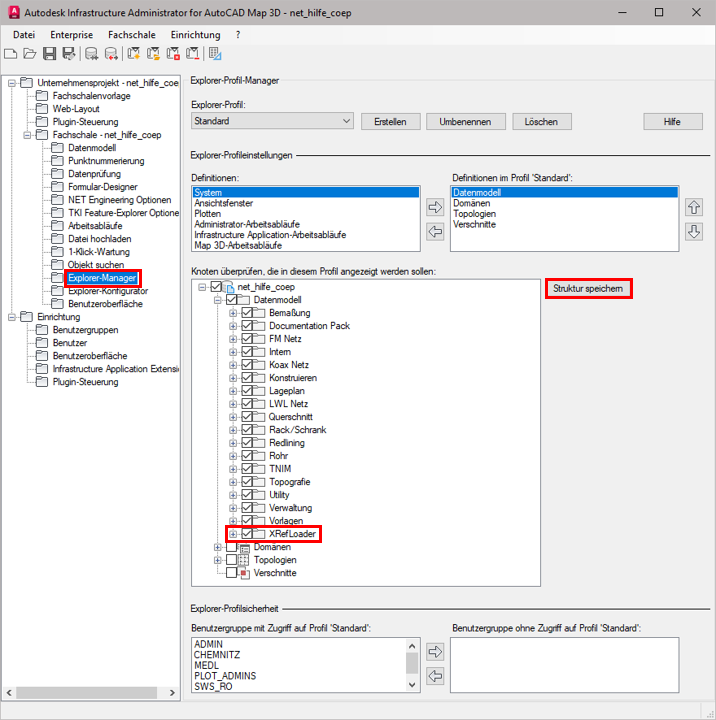Open the Einrichtung menu
This screenshot has width=716, height=720.
tap(196, 35)
